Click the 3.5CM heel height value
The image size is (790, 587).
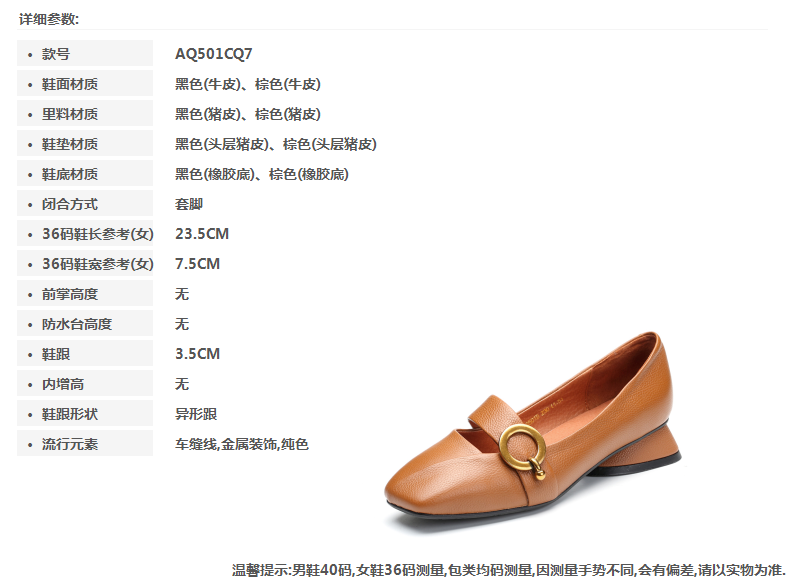point(198,354)
